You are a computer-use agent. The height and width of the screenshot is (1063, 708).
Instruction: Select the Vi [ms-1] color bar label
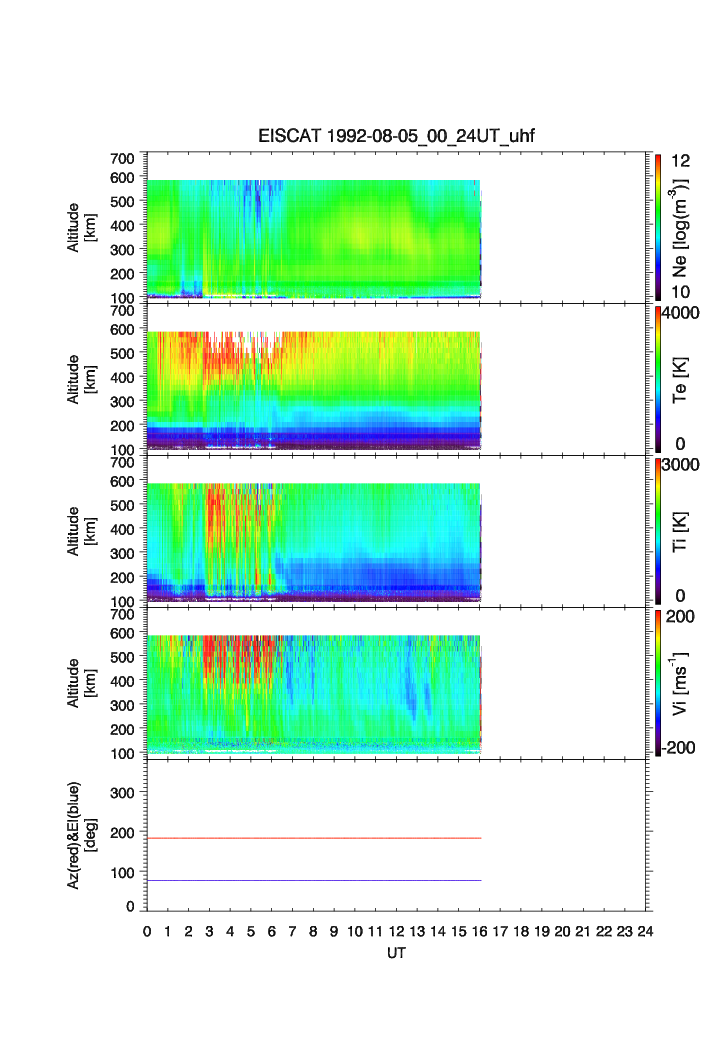pos(679,683)
